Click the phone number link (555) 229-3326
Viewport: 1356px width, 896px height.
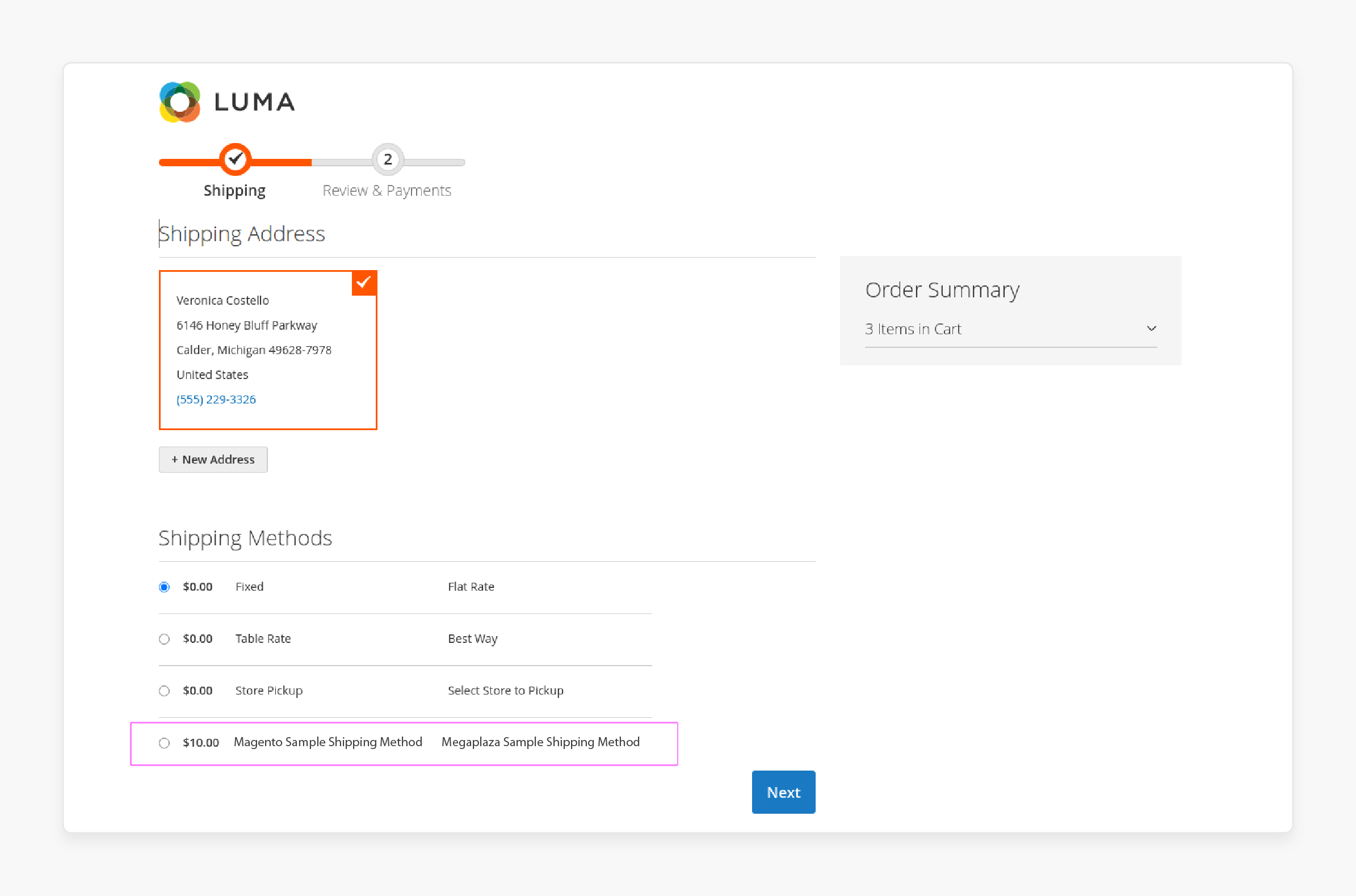click(x=216, y=399)
